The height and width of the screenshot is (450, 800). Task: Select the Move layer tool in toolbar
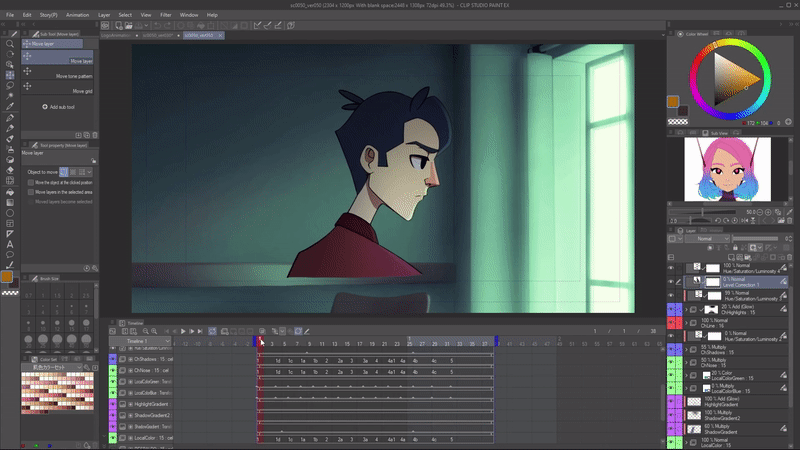(x=10, y=75)
